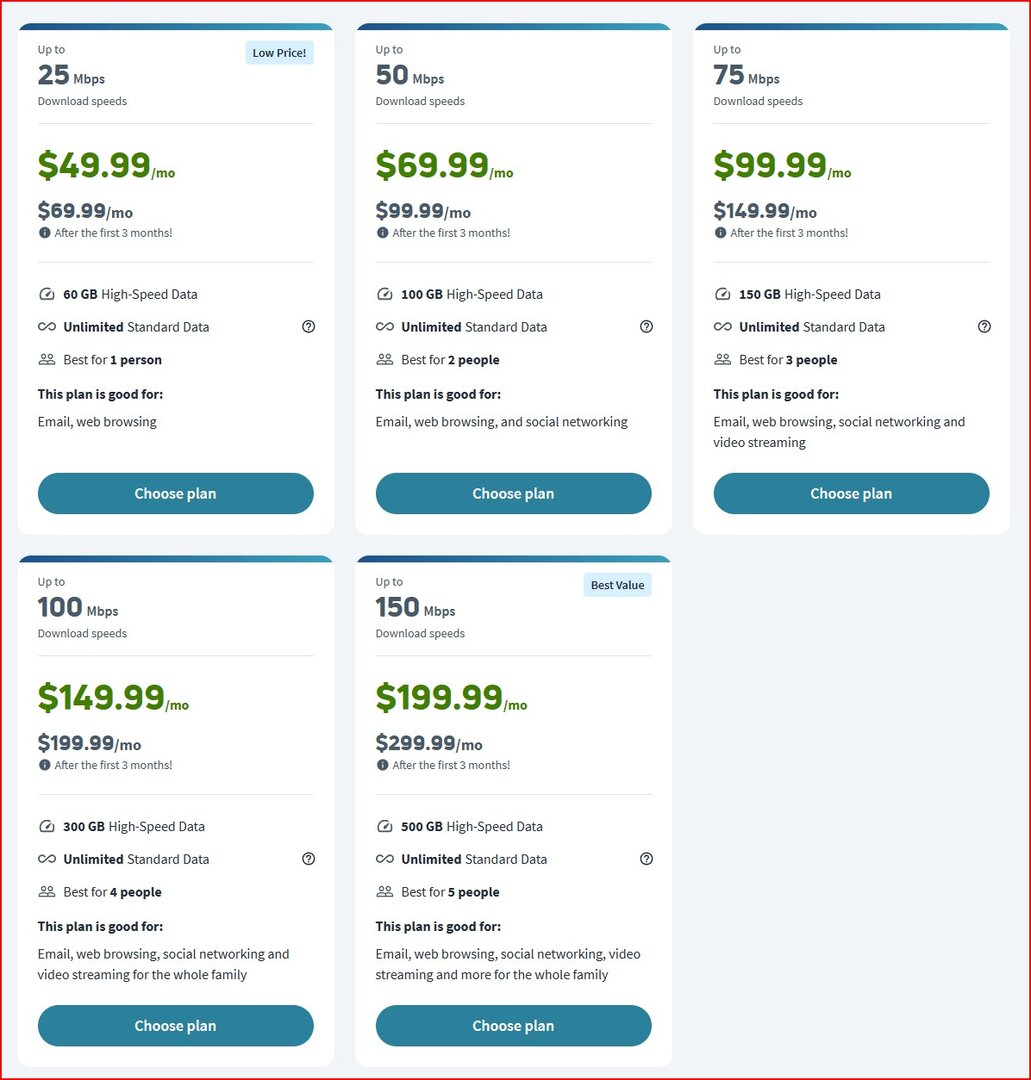Viewport: 1031px width, 1080px height.
Task: Click people icon beside Best for 3 people
Action: [x=722, y=360]
